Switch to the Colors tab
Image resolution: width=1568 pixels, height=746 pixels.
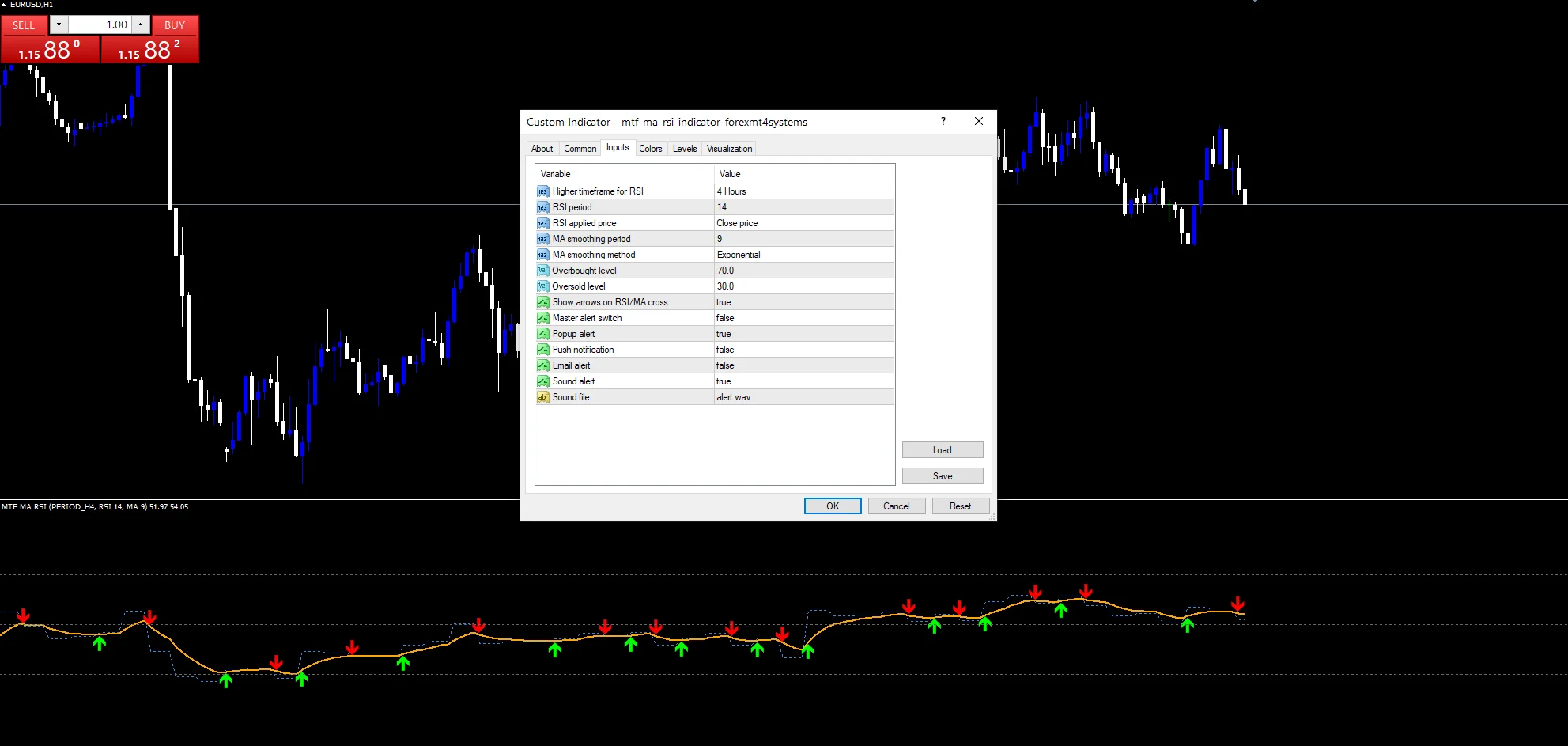click(651, 149)
